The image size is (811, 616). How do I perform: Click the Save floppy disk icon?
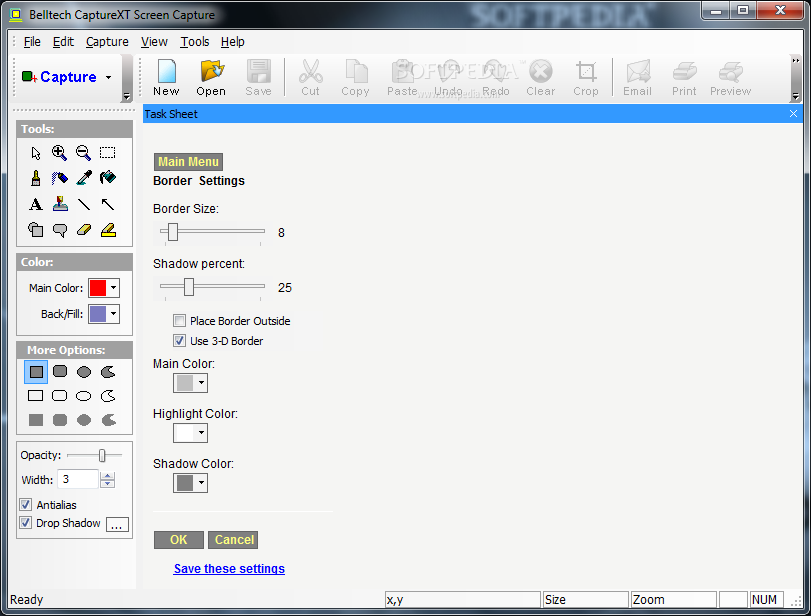[x=258, y=77]
